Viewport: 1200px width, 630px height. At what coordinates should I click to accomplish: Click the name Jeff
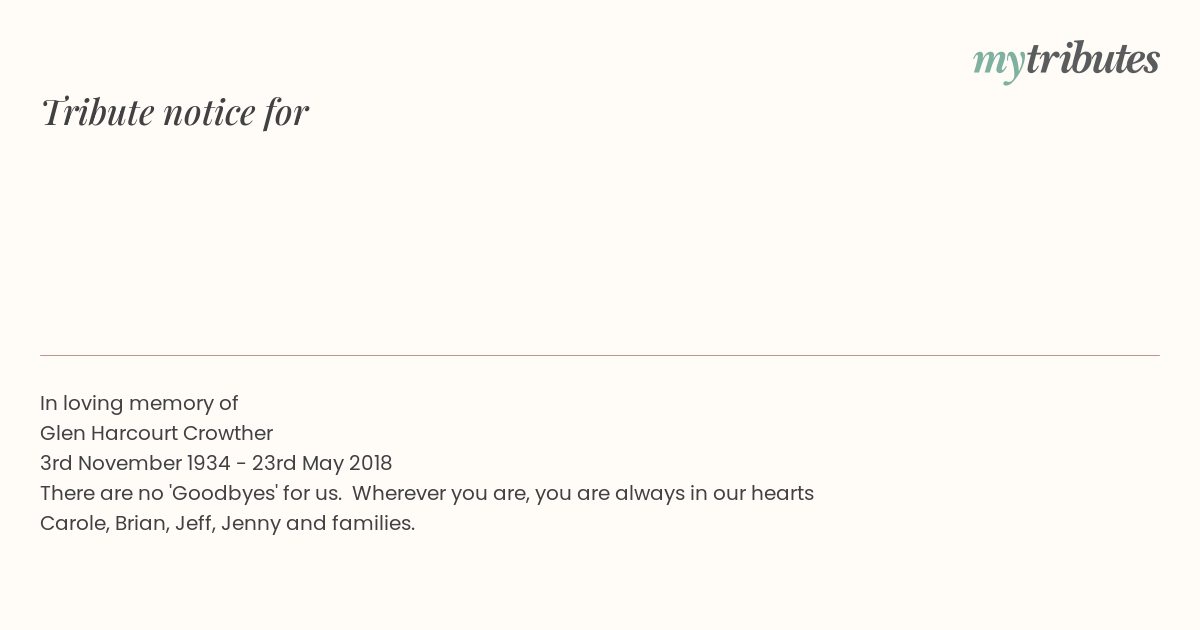point(194,523)
